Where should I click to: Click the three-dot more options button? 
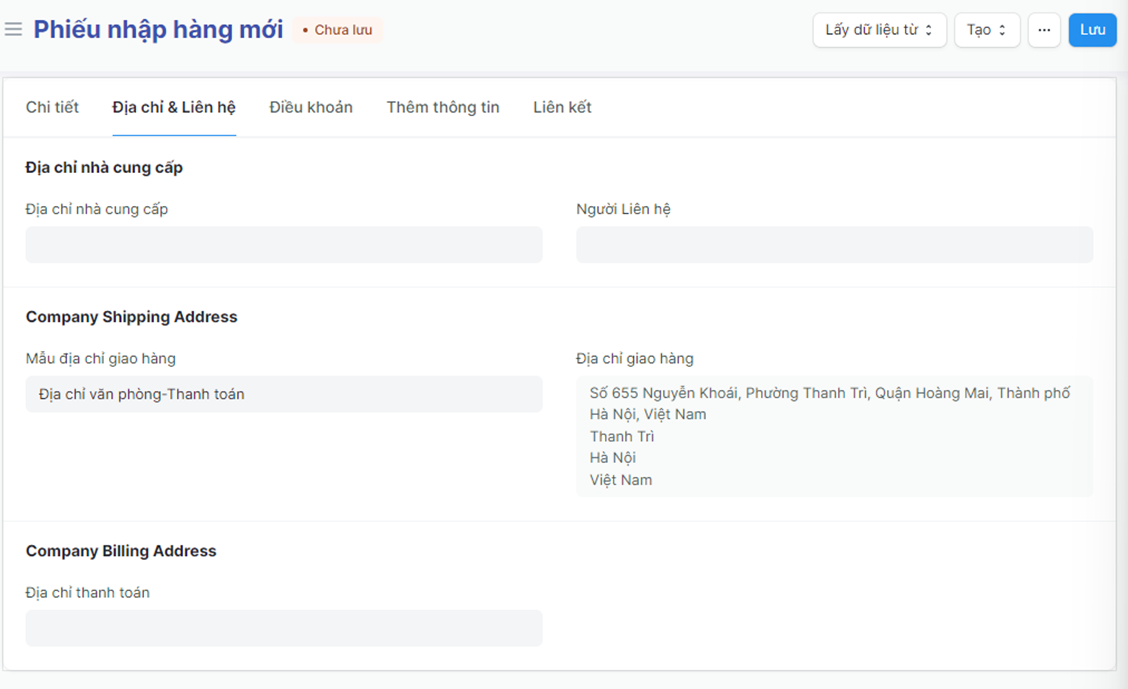point(1043,30)
